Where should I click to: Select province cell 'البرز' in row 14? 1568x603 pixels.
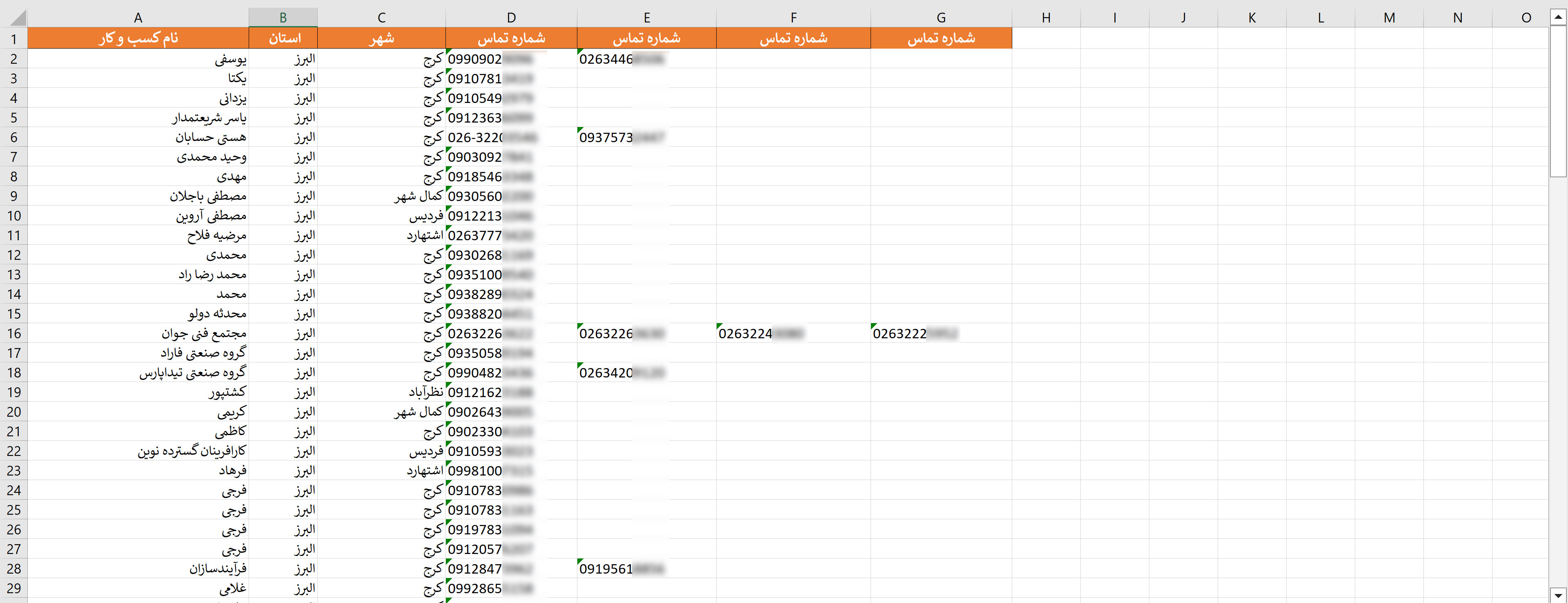pos(283,294)
